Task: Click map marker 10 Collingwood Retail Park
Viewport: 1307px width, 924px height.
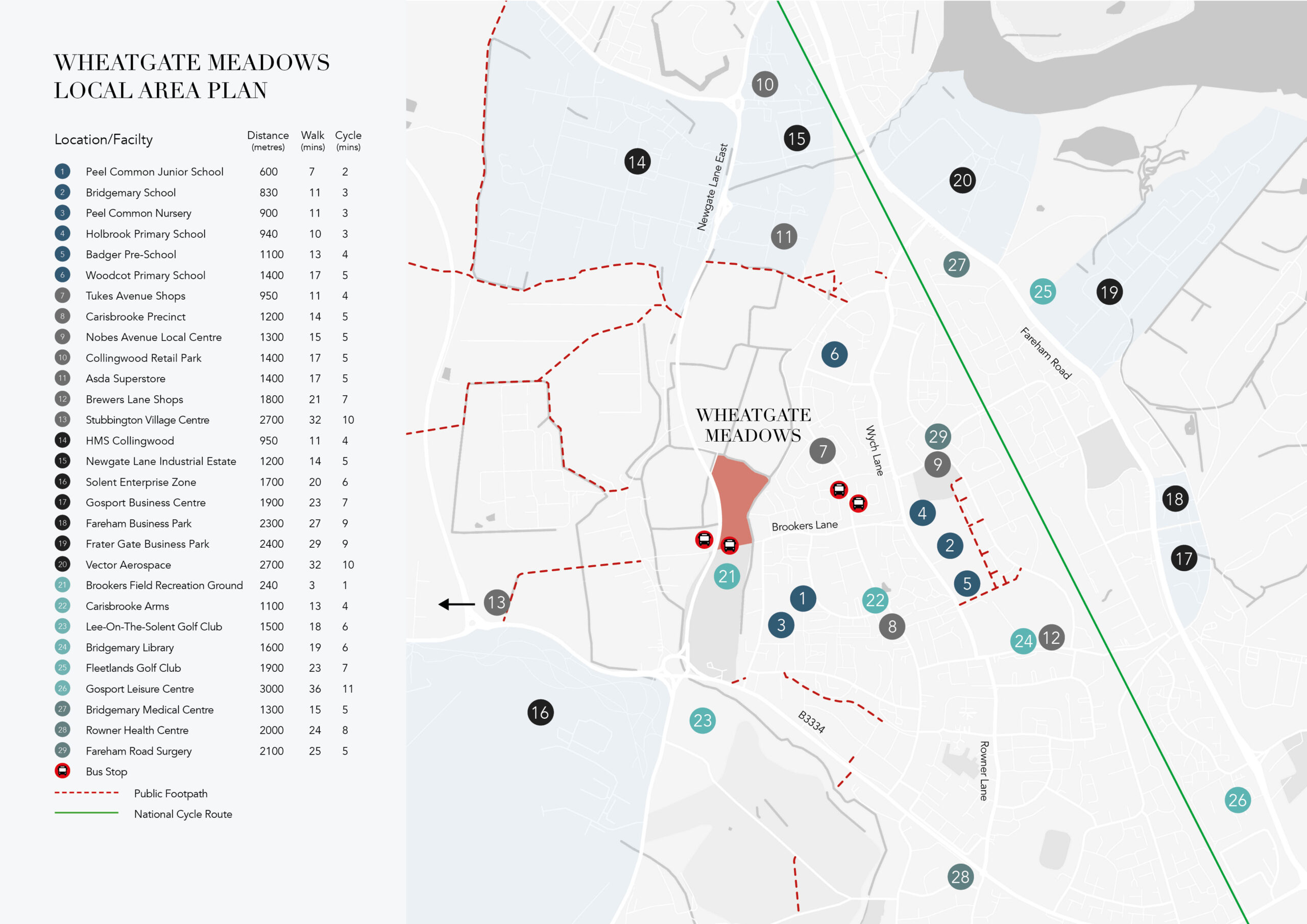Action: pyautogui.click(x=764, y=85)
